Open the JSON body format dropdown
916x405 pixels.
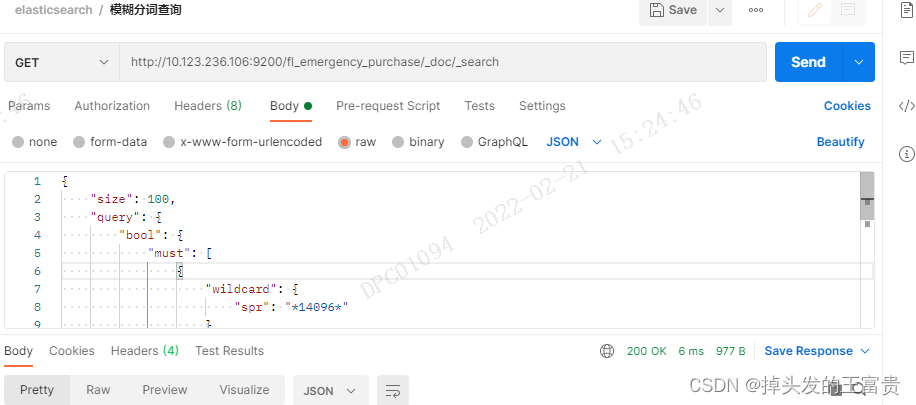coord(574,142)
